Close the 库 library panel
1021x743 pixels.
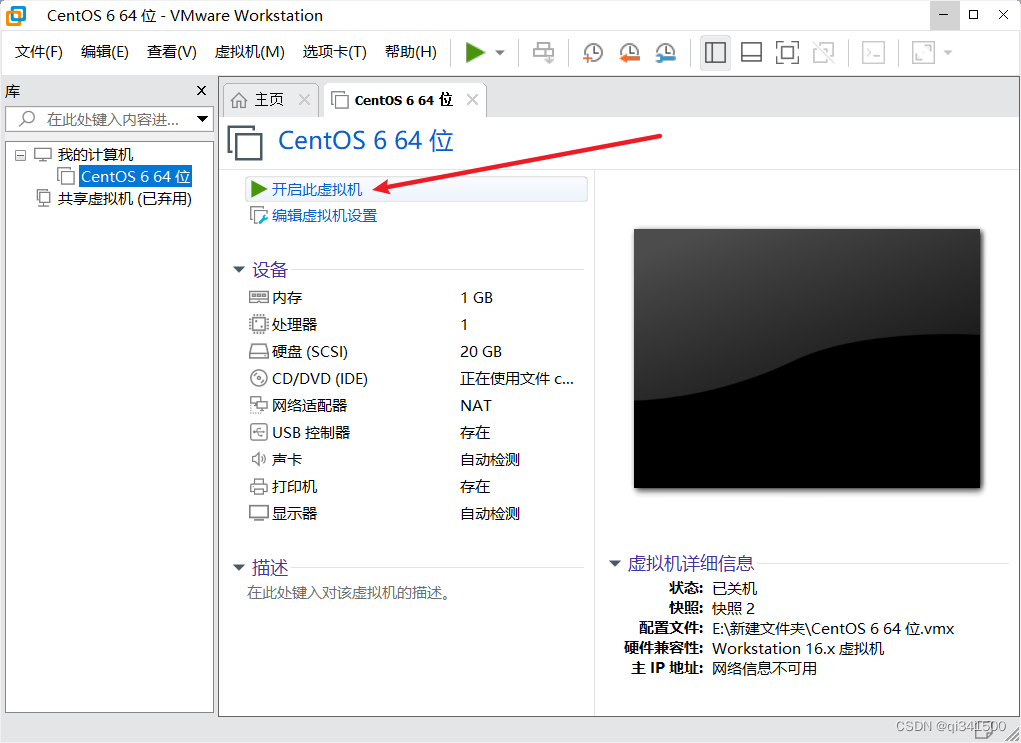coord(202,91)
